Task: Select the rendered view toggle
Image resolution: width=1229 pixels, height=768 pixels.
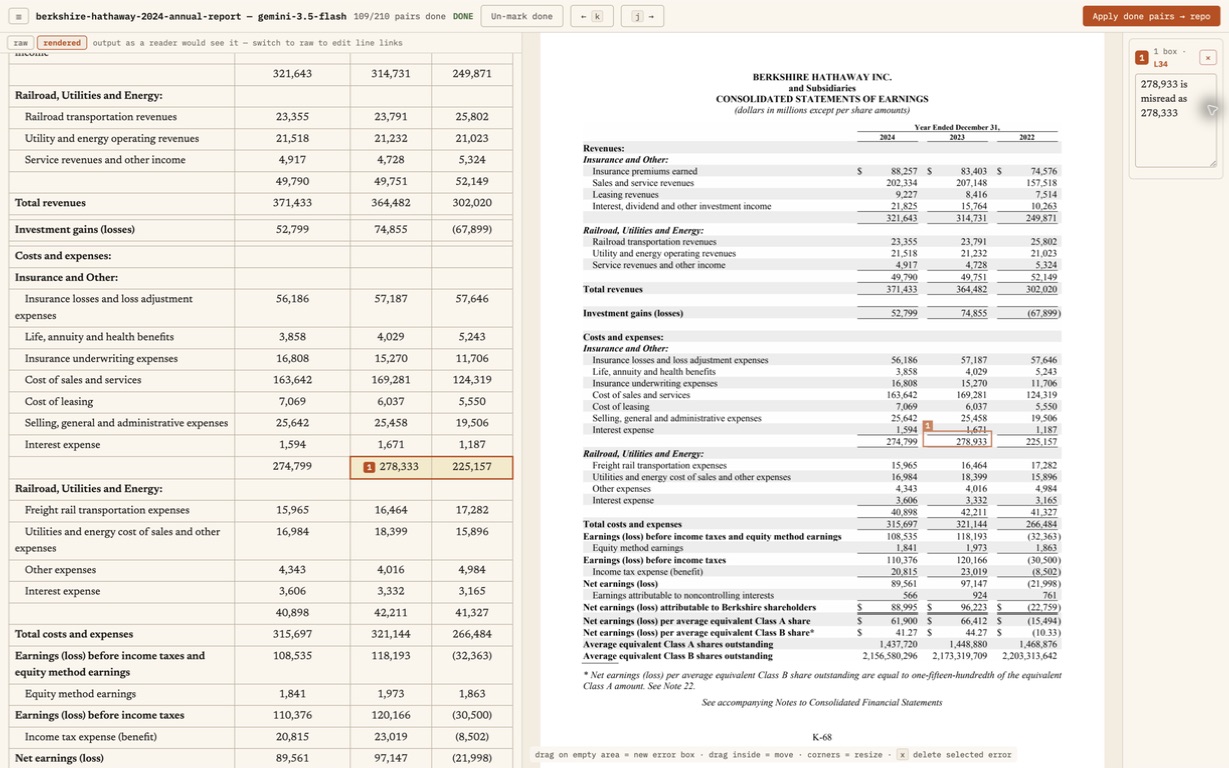Action: (62, 43)
